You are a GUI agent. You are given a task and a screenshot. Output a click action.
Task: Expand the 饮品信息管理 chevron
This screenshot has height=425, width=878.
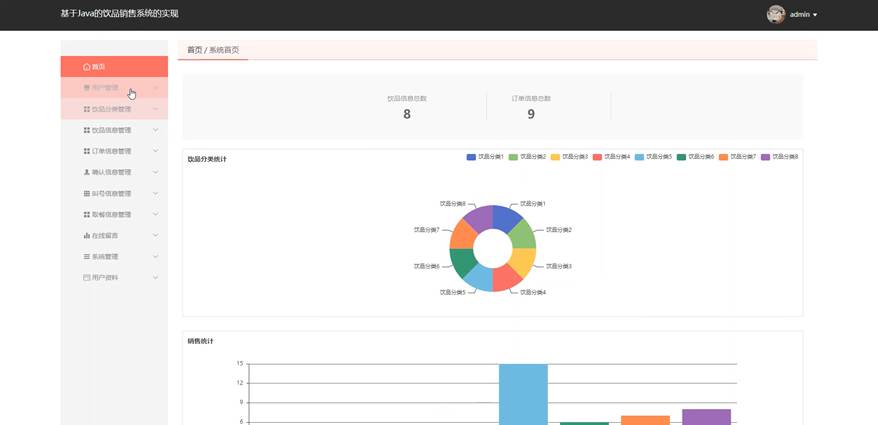[156, 130]
